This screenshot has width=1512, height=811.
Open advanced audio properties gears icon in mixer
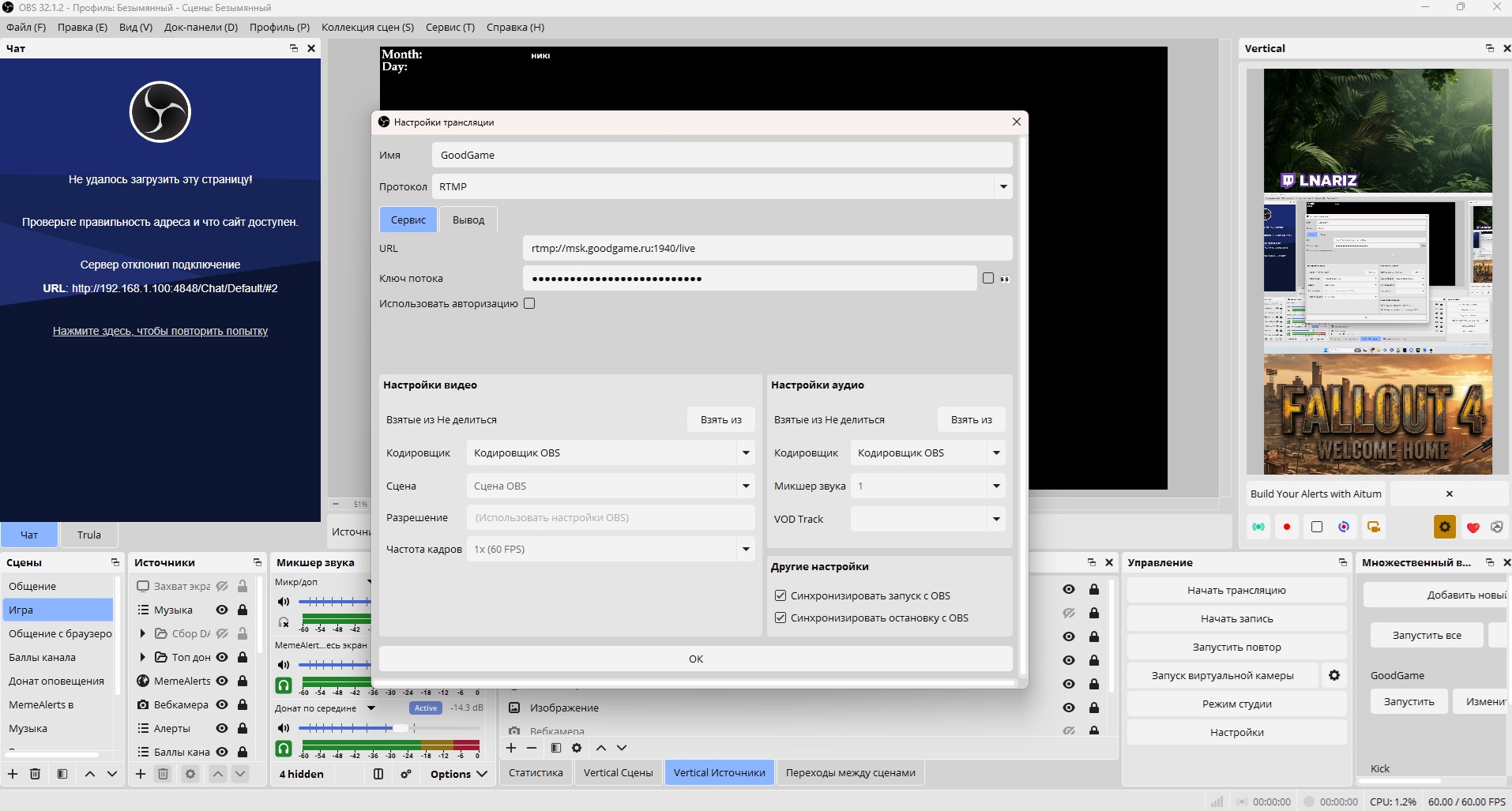[x=406, y=774]
